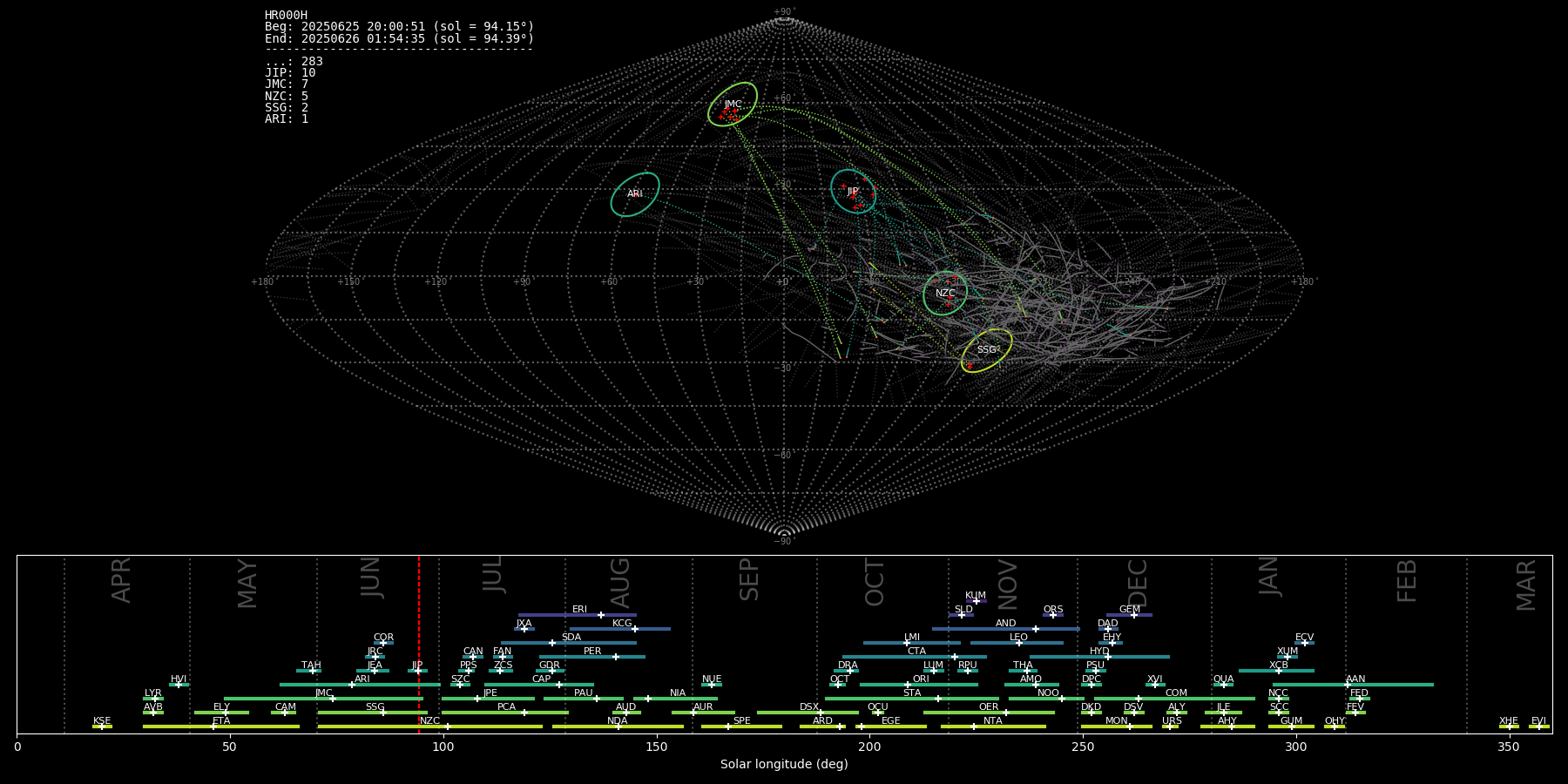1568x784 pixels.
Task: Click the KCG shower bar in the timeline
Action: (x=620, y=629)
